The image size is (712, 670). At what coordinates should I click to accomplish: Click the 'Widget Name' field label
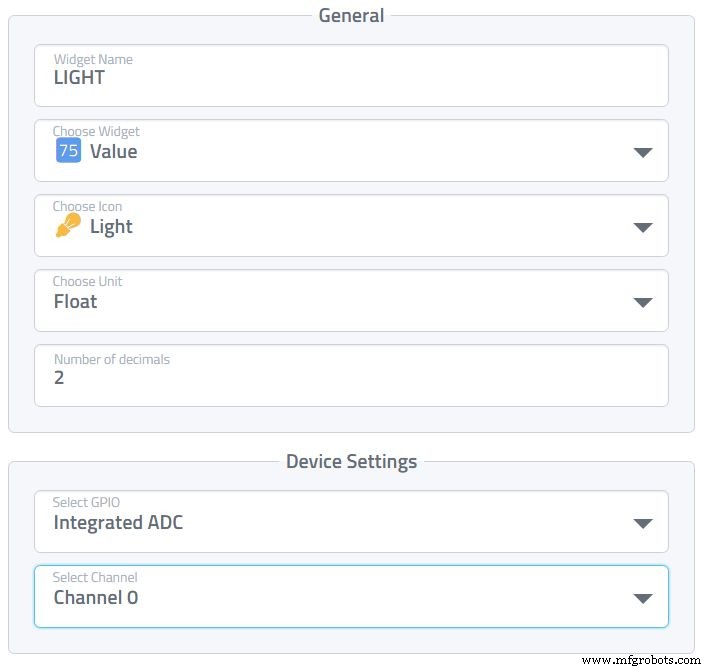(x=93, y=60)
